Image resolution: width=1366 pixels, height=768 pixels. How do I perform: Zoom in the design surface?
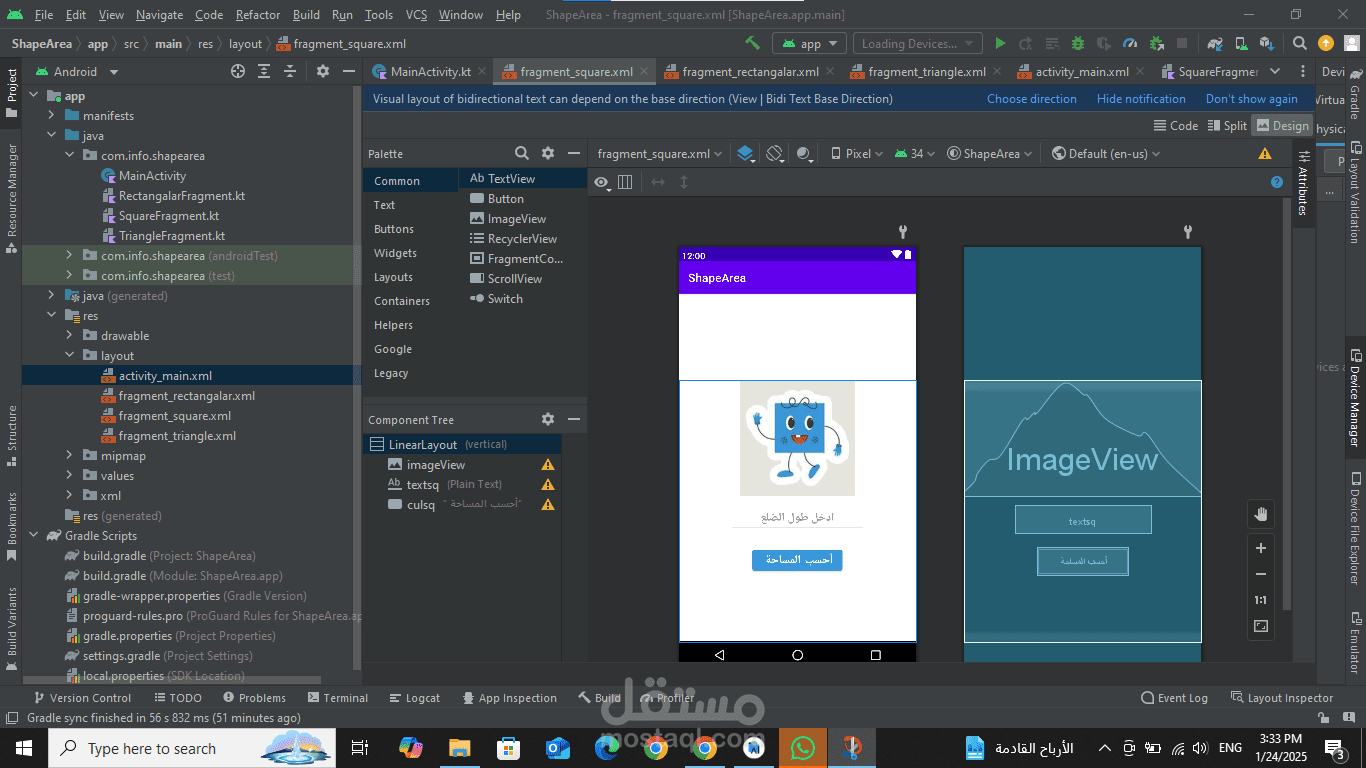click(x=1261, y=548)
